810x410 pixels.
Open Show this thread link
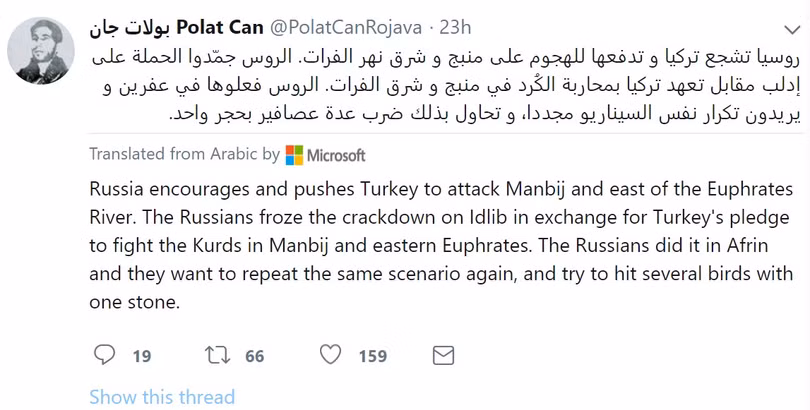[x=162, y=397]
